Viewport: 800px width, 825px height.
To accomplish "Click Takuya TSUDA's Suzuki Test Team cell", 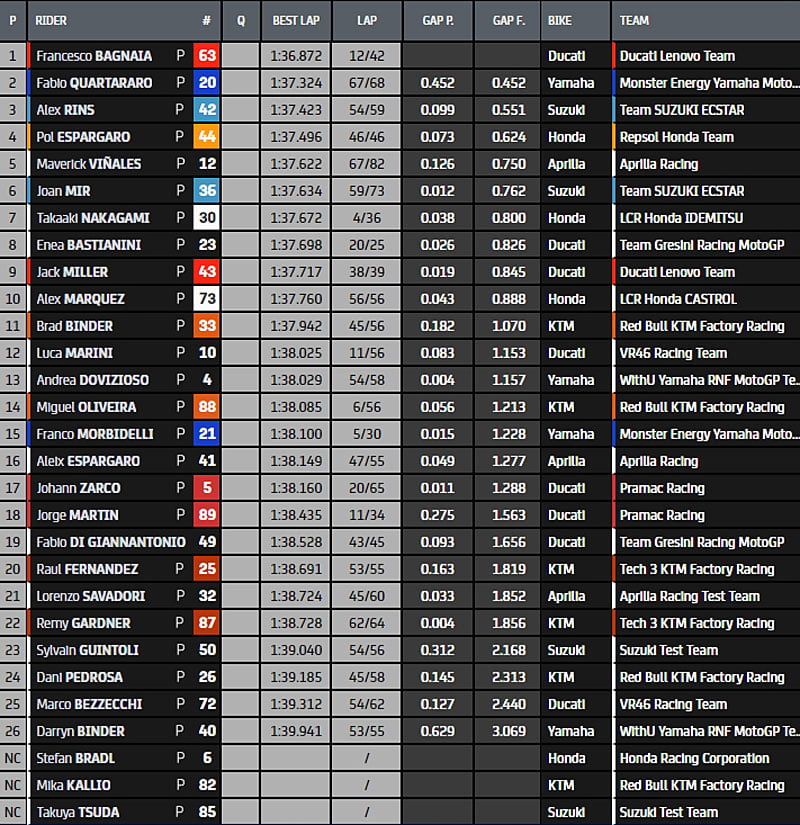I will click(668, 812).
